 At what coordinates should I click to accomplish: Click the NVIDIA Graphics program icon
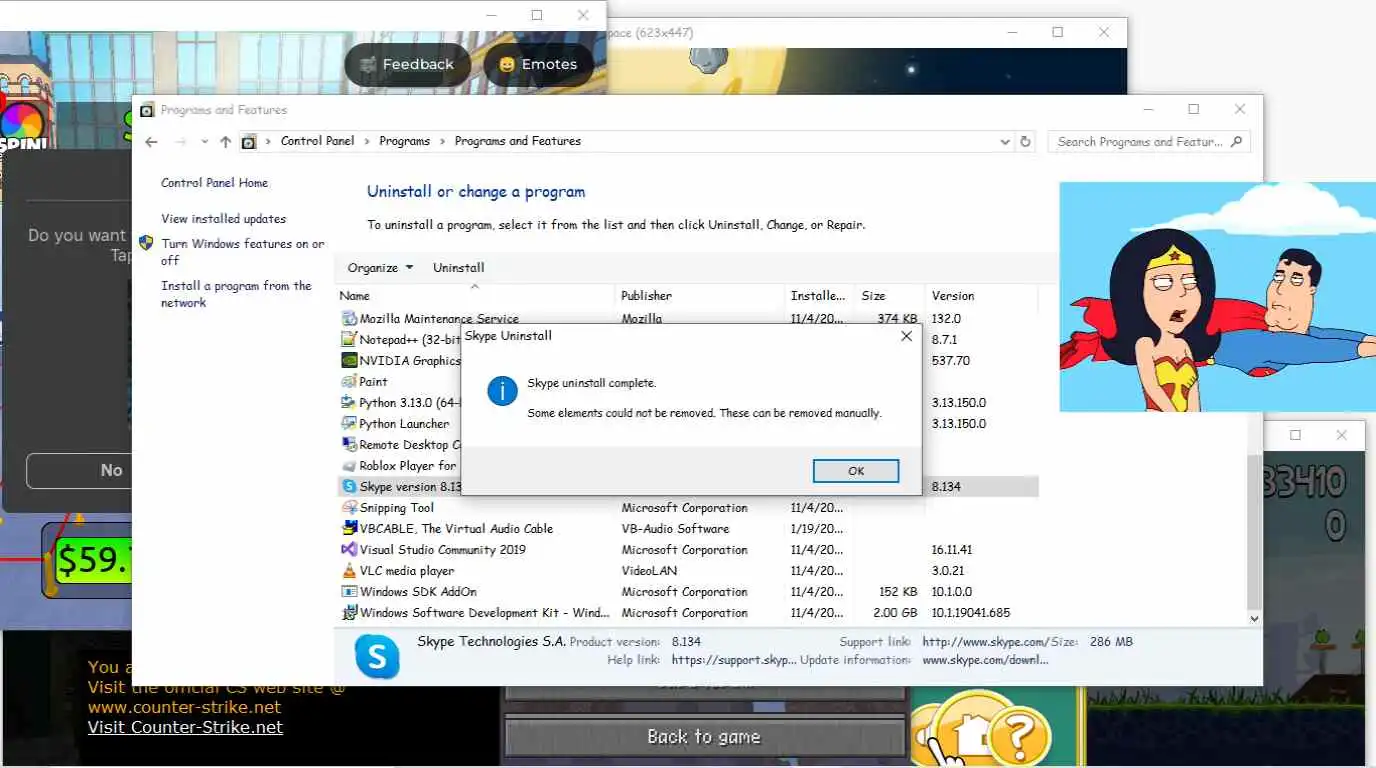(x=349, y=361)
